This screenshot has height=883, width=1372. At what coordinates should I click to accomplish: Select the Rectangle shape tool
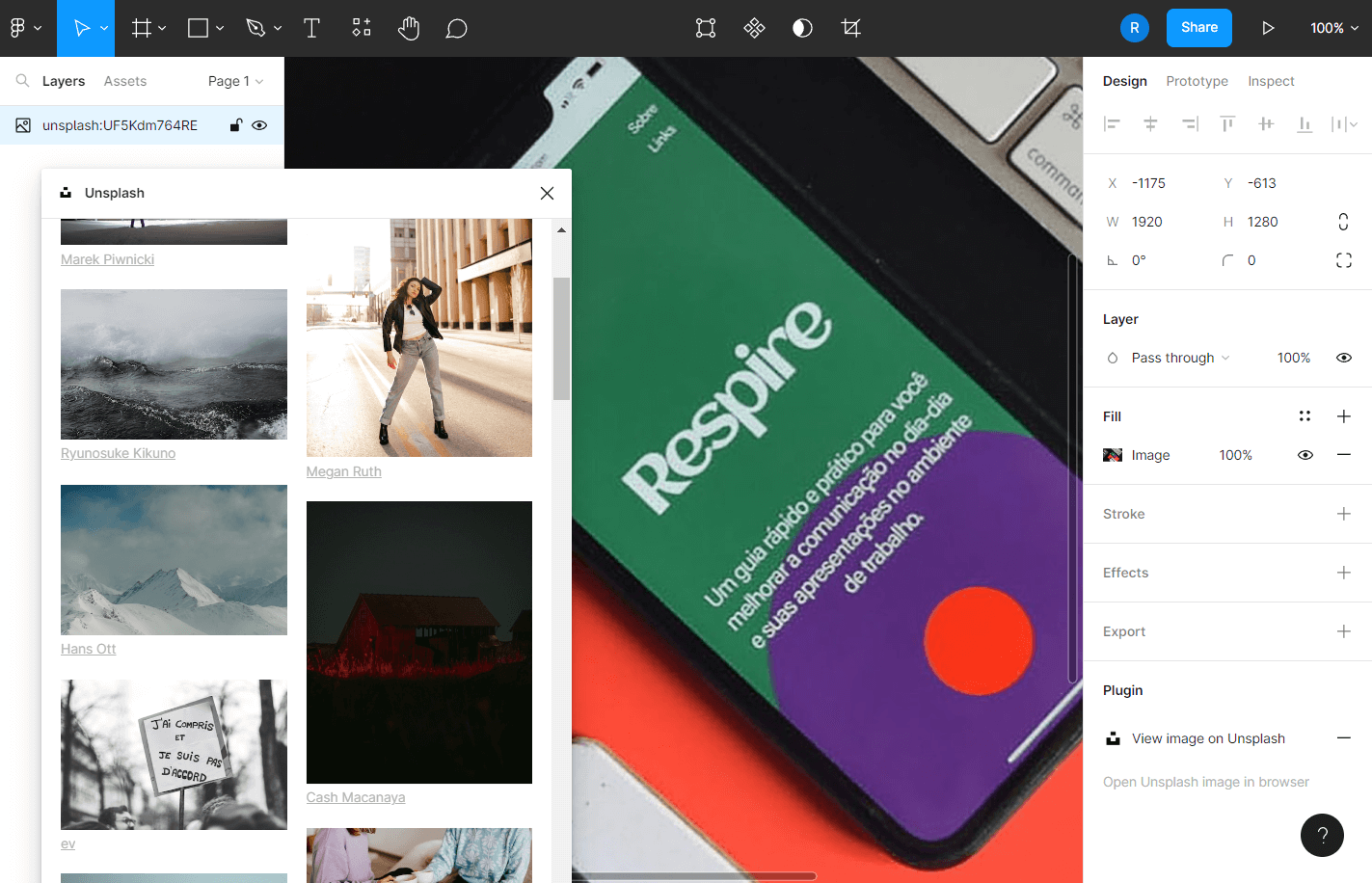tap(198, 28)
